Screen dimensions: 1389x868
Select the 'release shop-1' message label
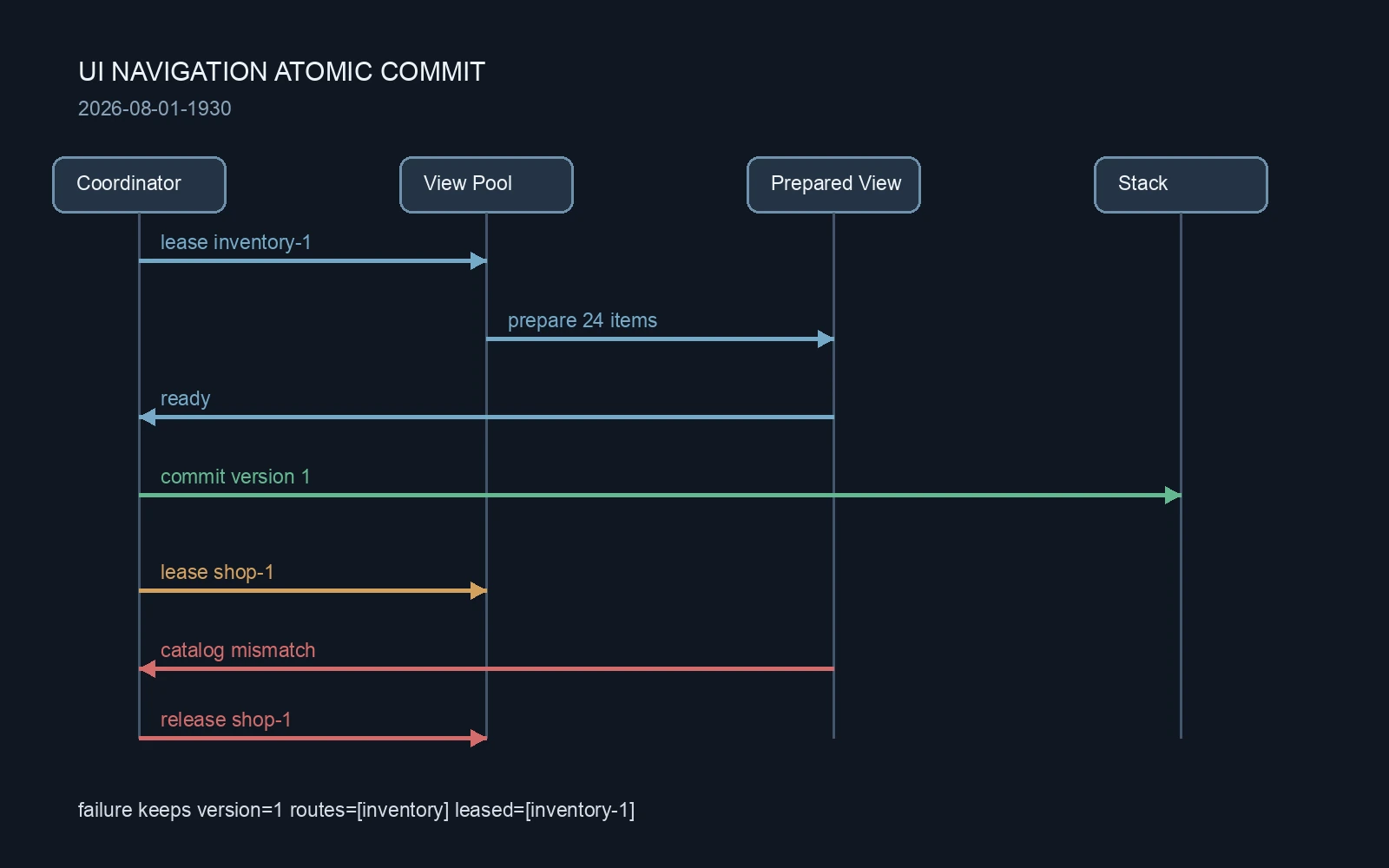click(x=226, y=720)
